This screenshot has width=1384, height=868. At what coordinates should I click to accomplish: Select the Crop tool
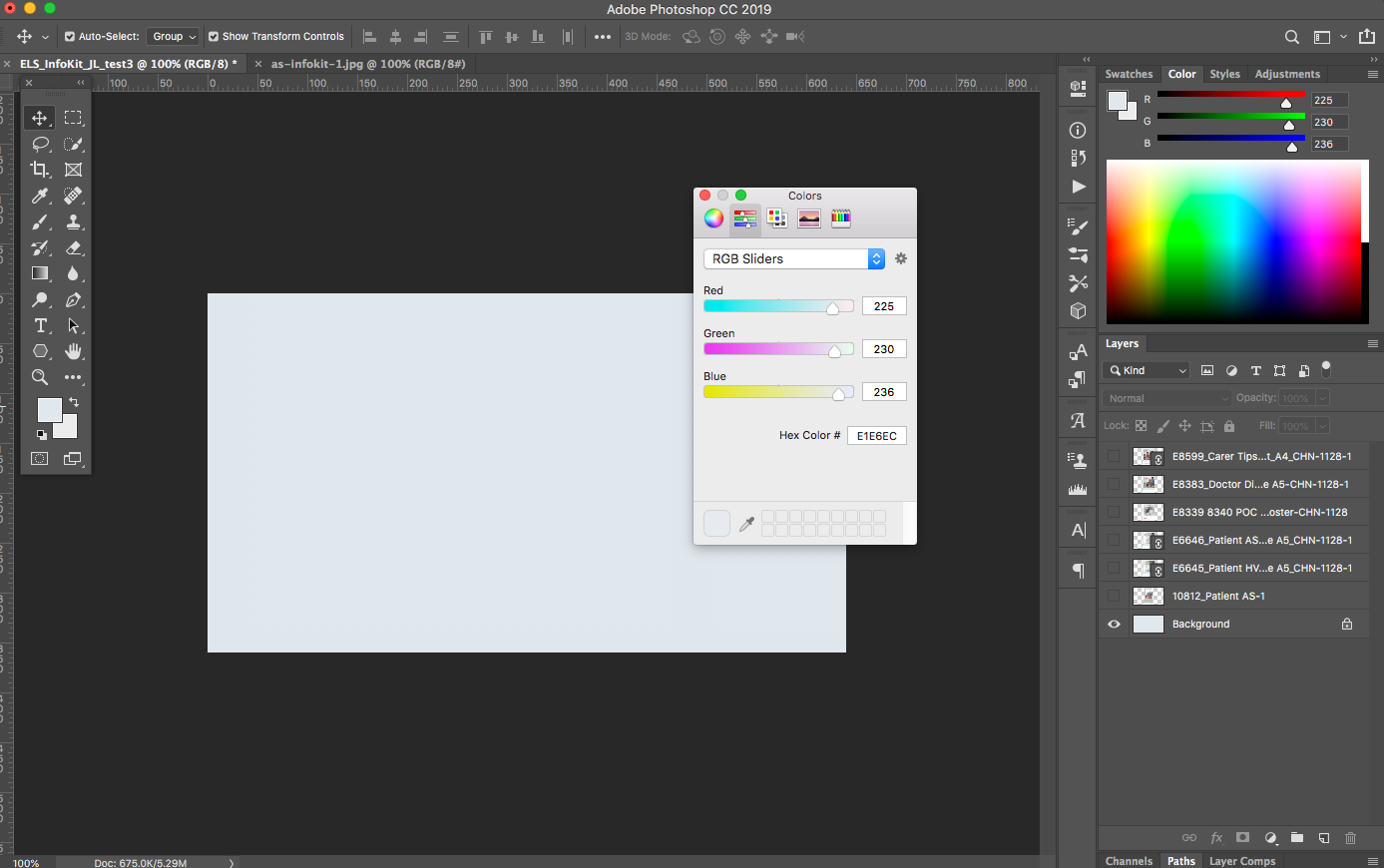pos(40,170)
